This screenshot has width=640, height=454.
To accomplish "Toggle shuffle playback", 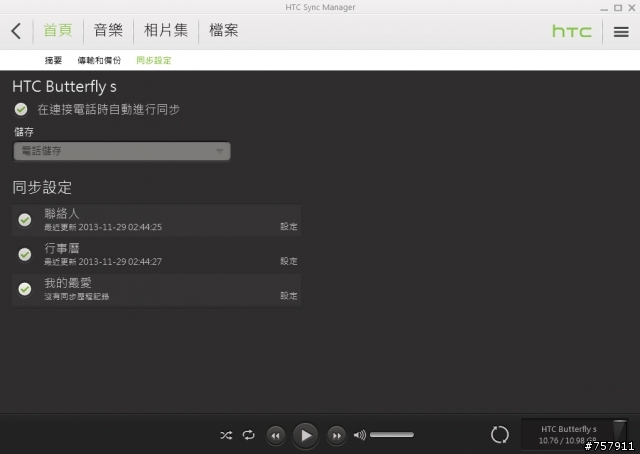I will point(226,435).
